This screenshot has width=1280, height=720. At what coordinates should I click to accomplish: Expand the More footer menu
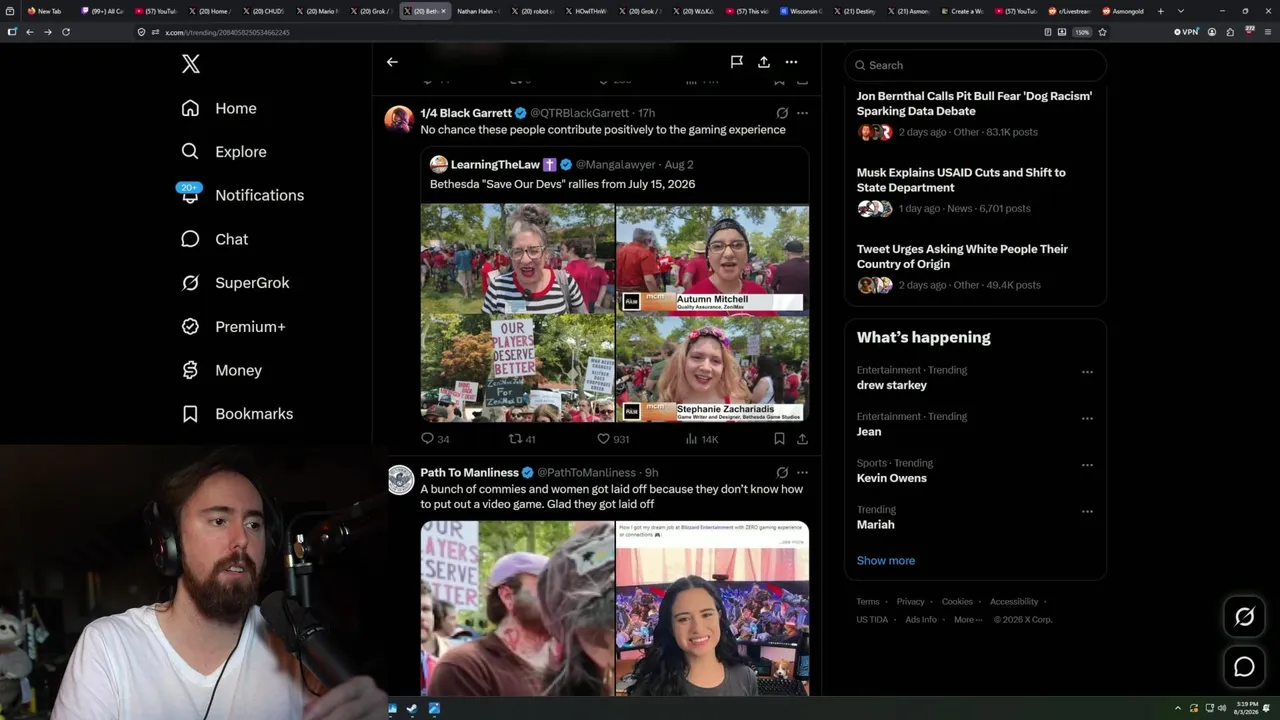coord(966,619)
